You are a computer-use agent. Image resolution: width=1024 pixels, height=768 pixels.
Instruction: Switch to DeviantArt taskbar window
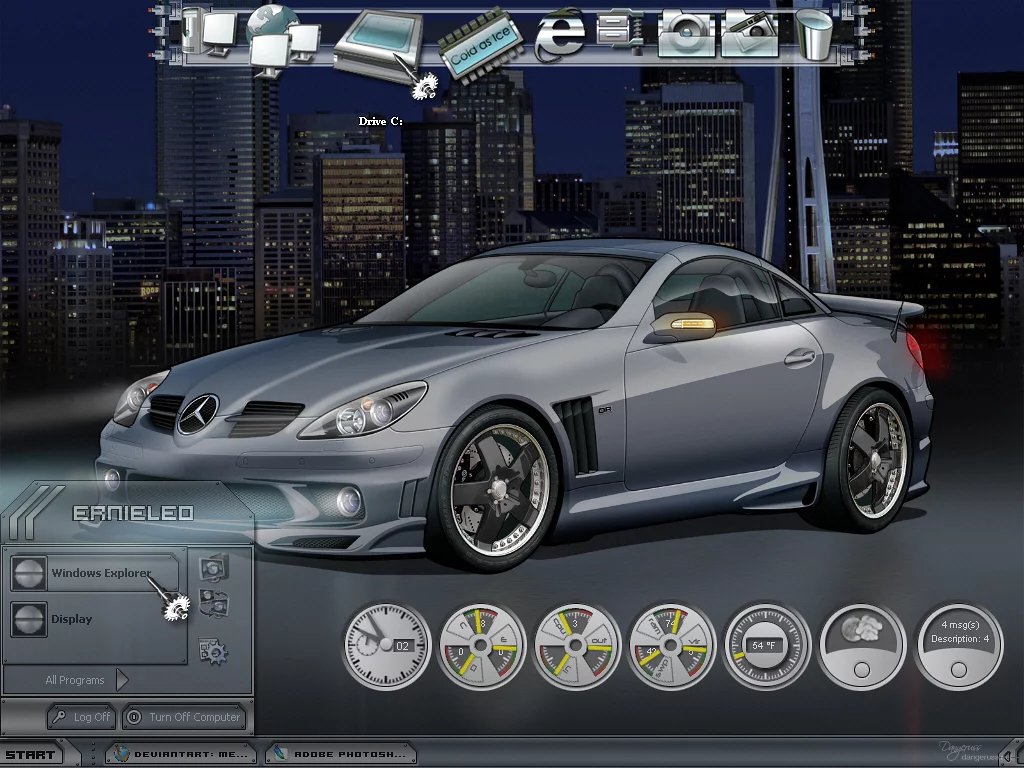point(180,754)
